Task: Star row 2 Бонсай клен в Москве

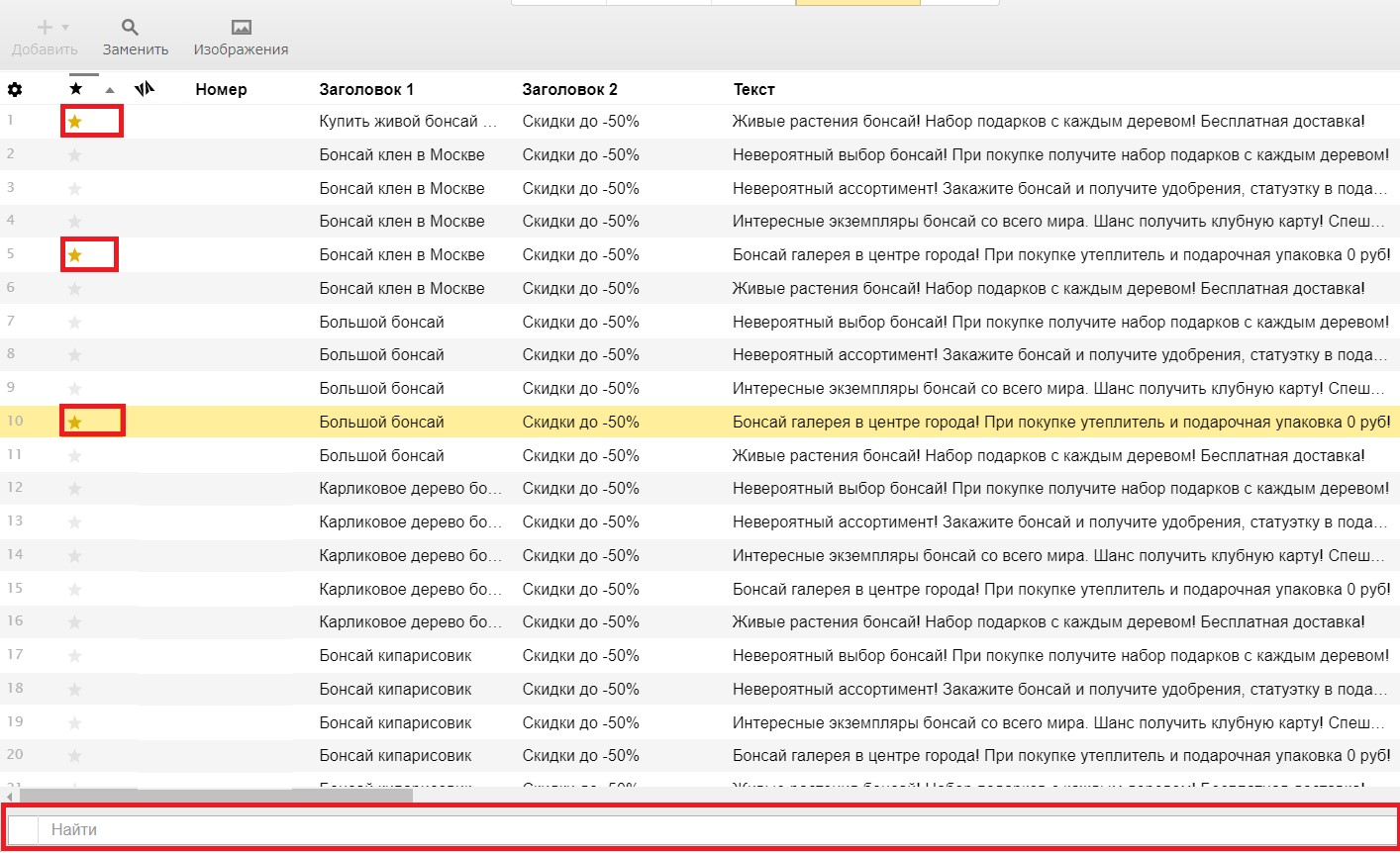Action: tap(75, 155)
